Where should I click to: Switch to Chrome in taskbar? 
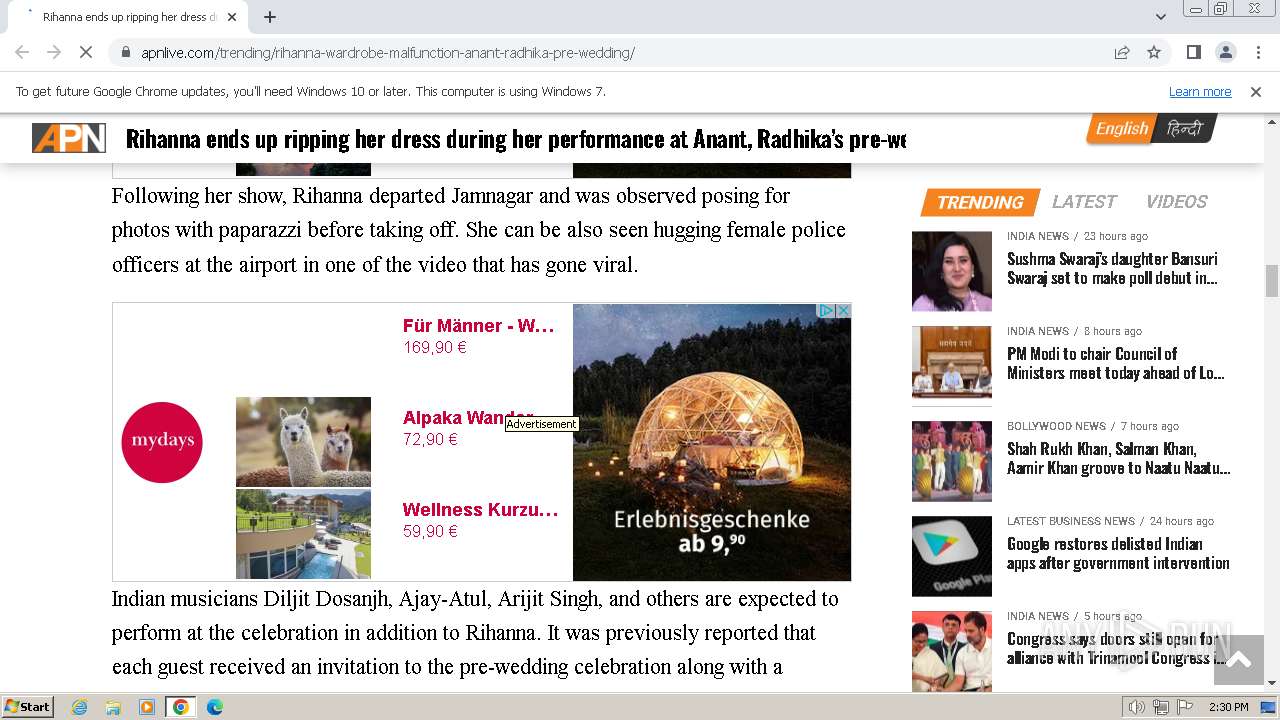[181, 707]
